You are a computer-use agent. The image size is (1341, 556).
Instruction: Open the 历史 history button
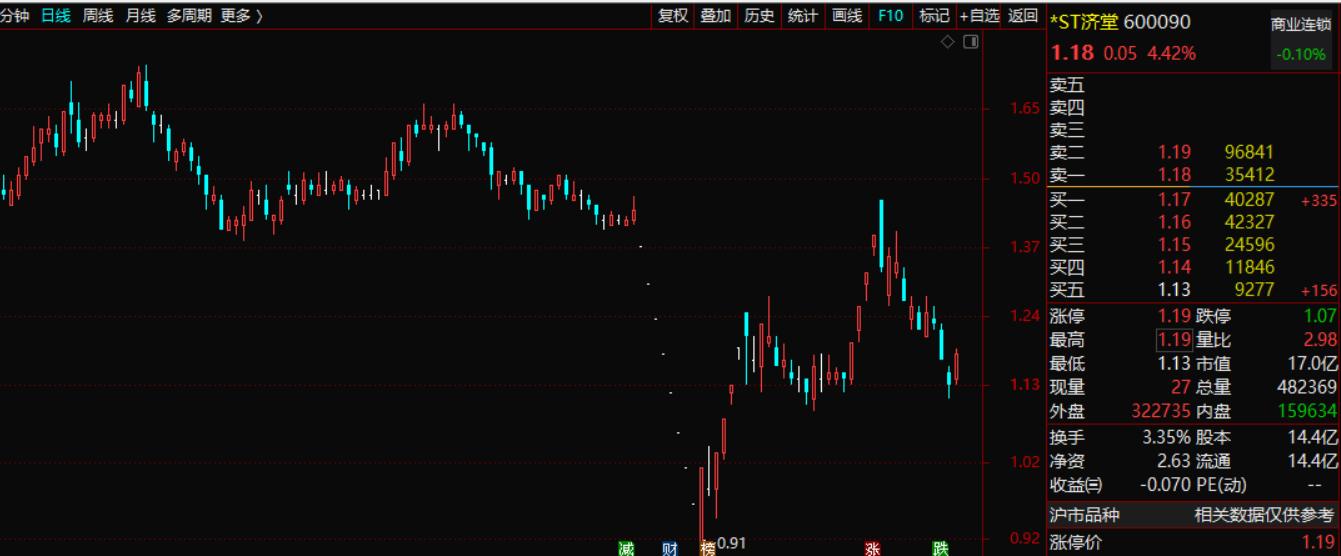coord(759,15)
